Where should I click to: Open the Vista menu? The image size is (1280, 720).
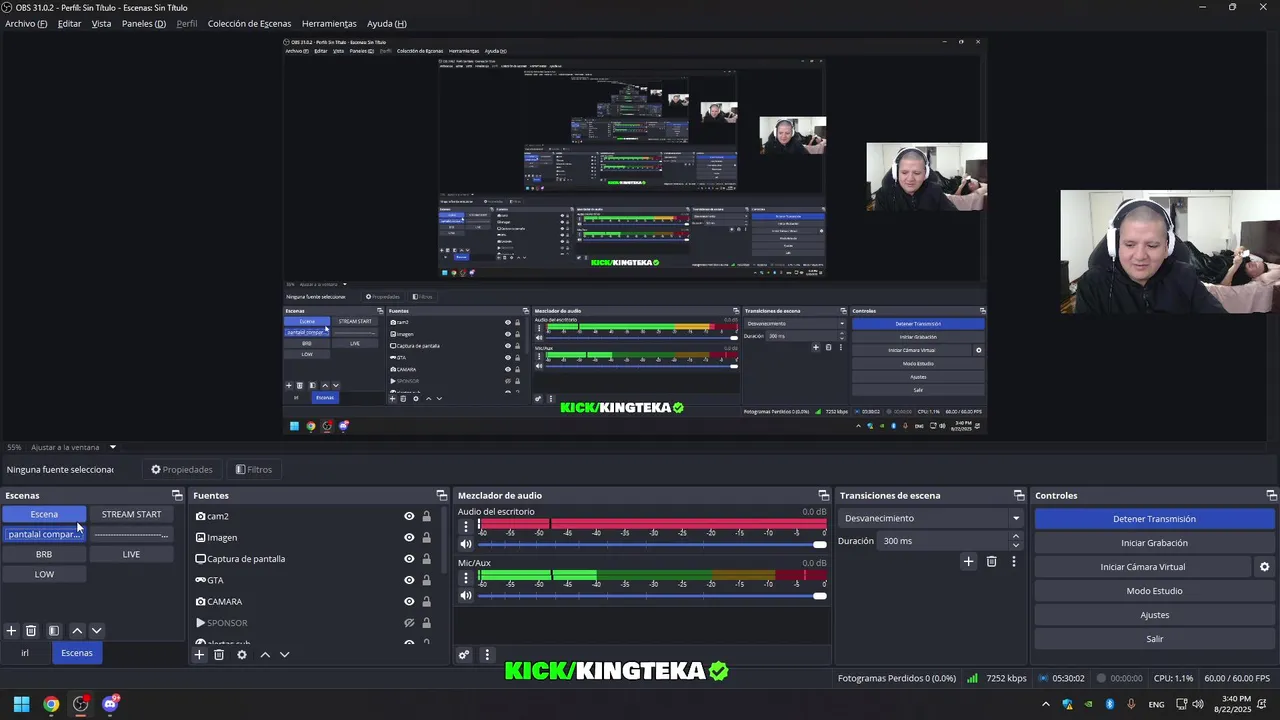click(x=101, y=23)
